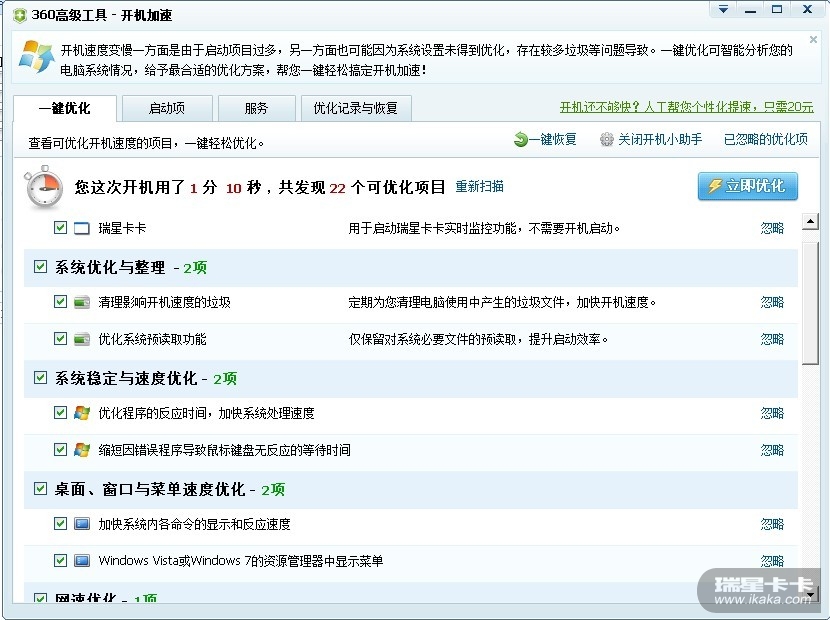Click description 定期为您清理电脑使用中产生的垃圾文件
830x620 pixels.
coord(502,302)
